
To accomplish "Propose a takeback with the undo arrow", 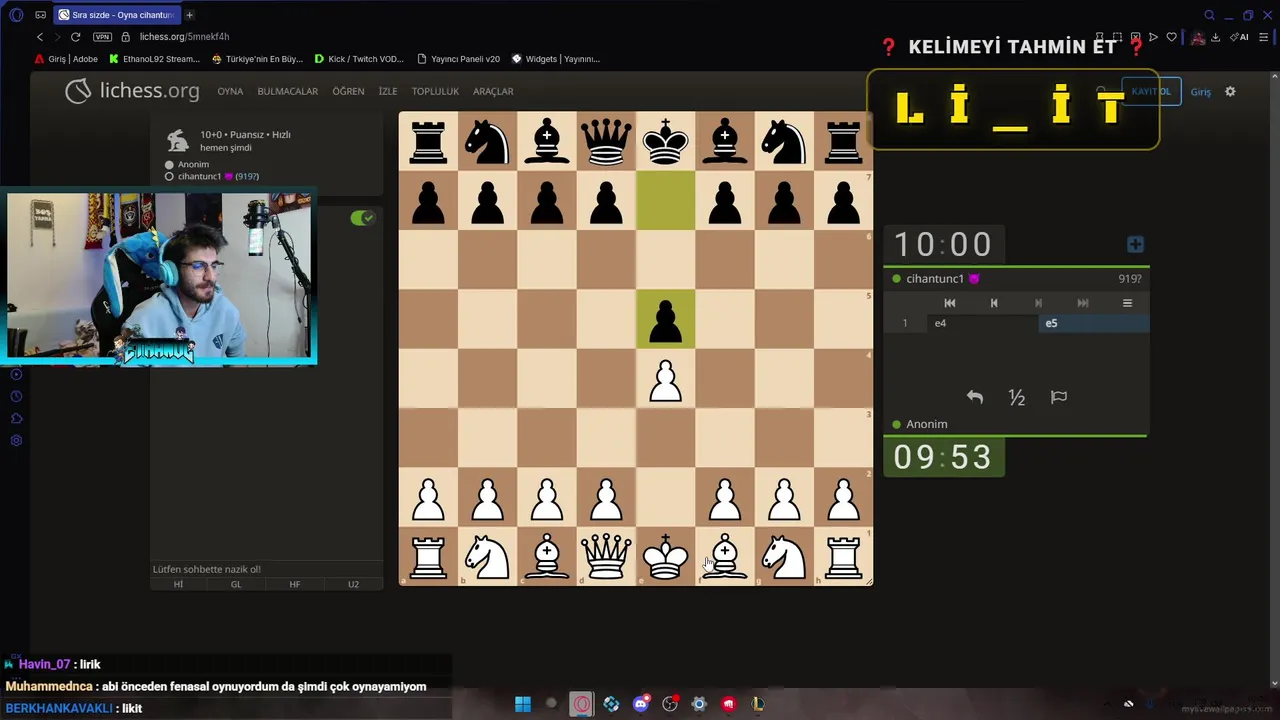I will point(975,398).
